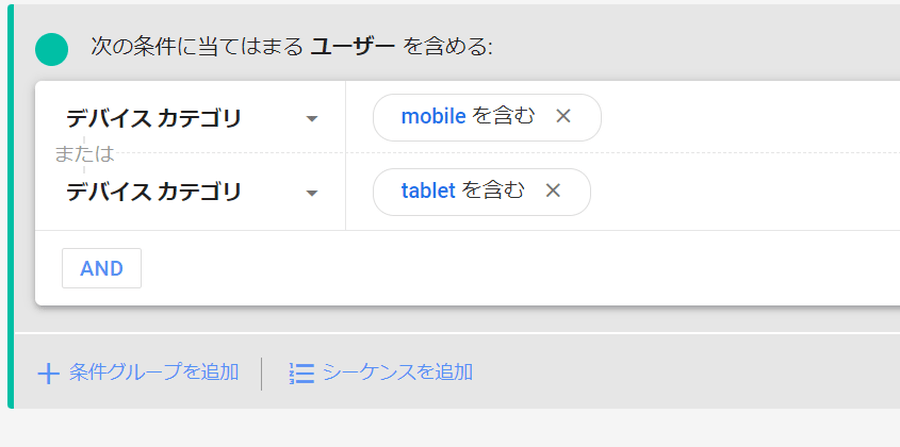The height and width of the screenshot is (447, 900).
Task: Click the または label between the rows
Action: coord(84,154)
